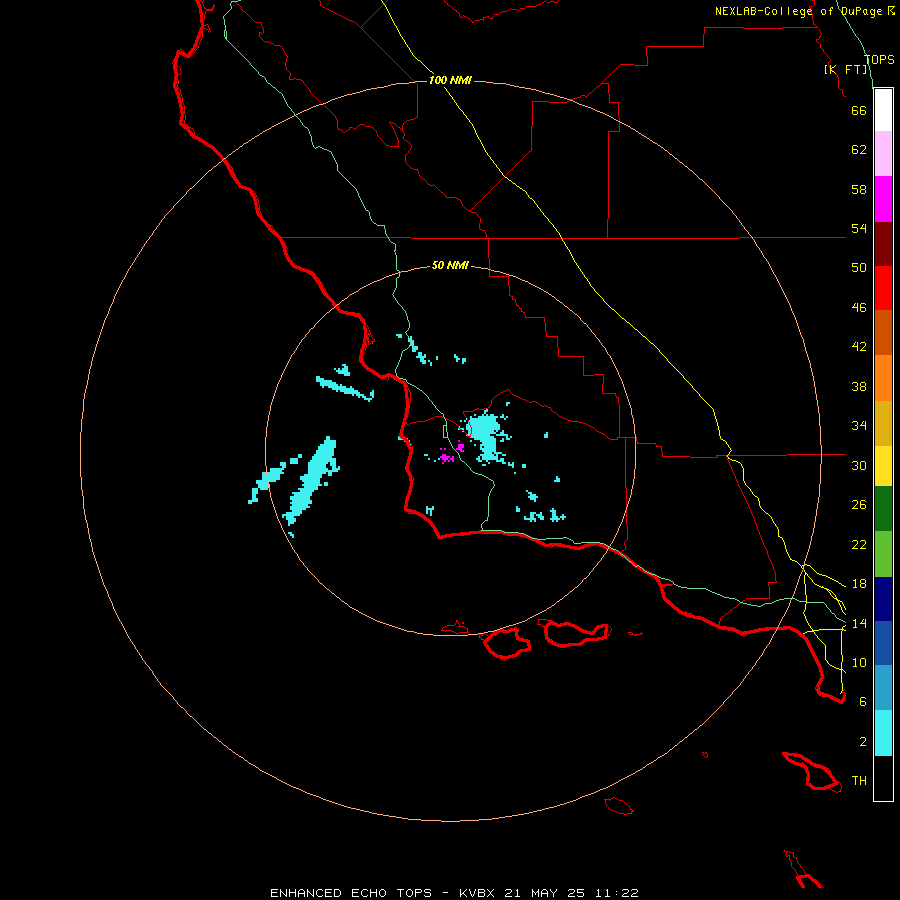Click the "100 NMI" range ring label
This screenshot has width=900, height=900.
(x=450, y=80)
